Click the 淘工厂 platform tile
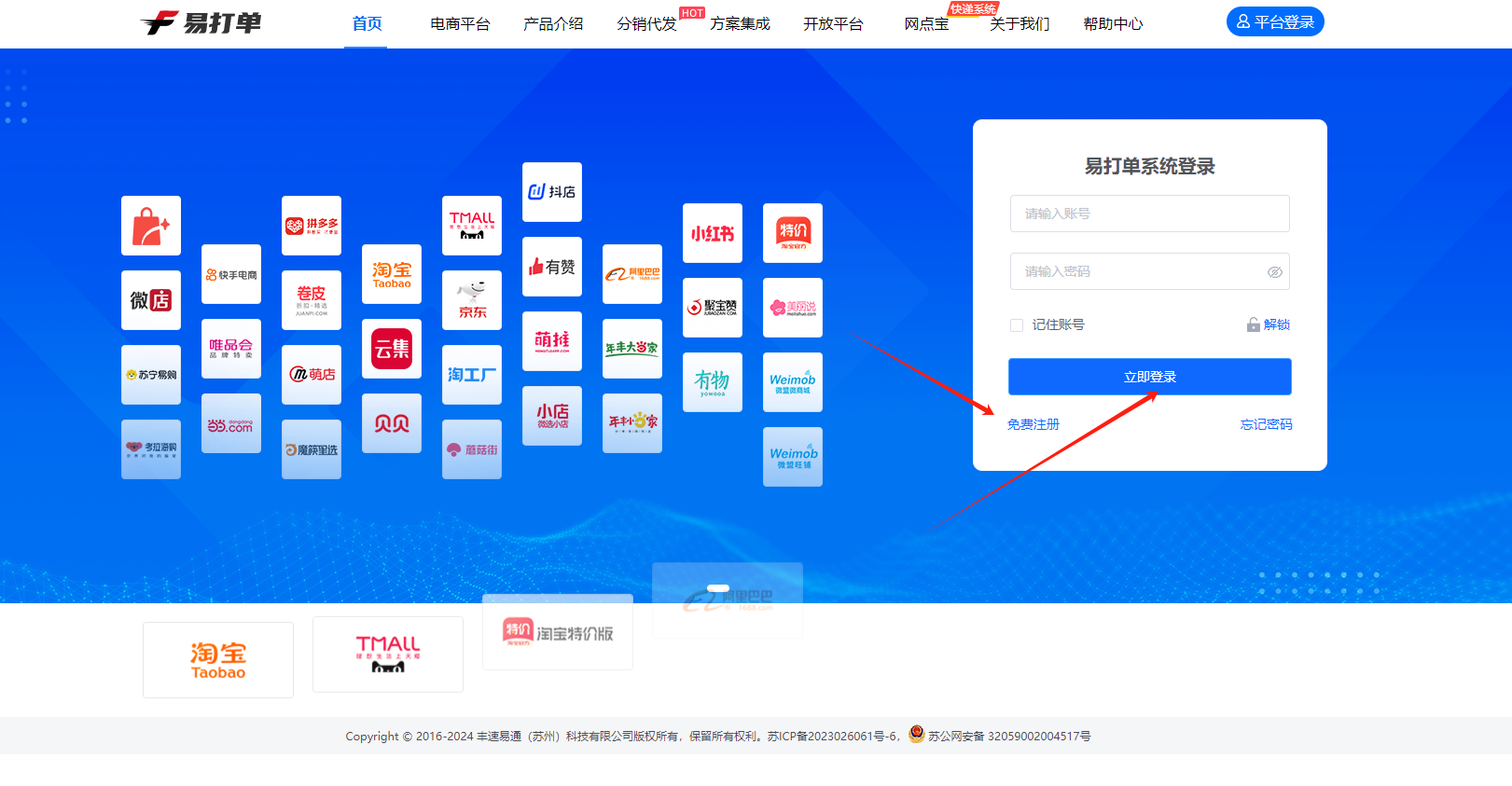This screenshot has height=786, width=1512. pos(472,375)
